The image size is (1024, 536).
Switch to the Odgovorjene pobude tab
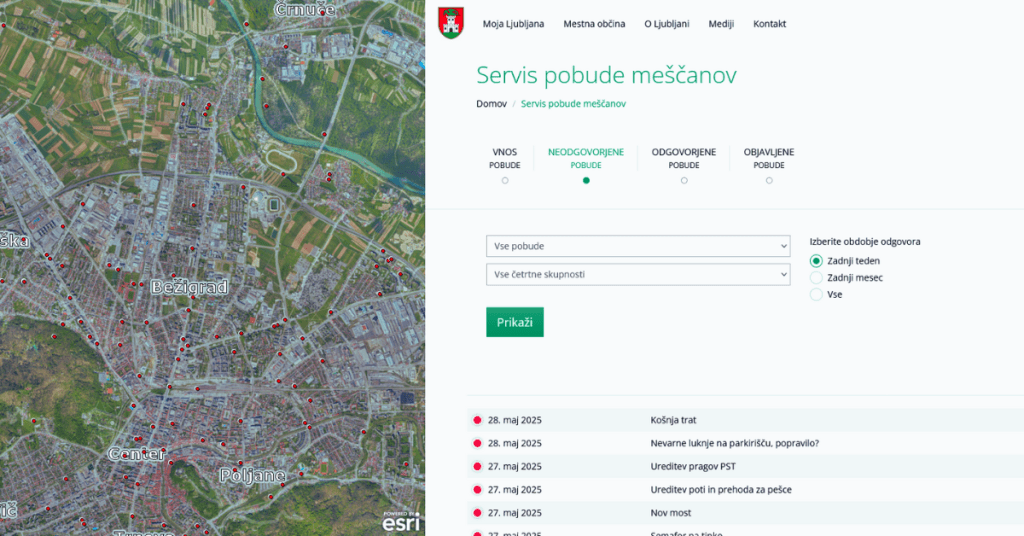click(x=684, y=159)
